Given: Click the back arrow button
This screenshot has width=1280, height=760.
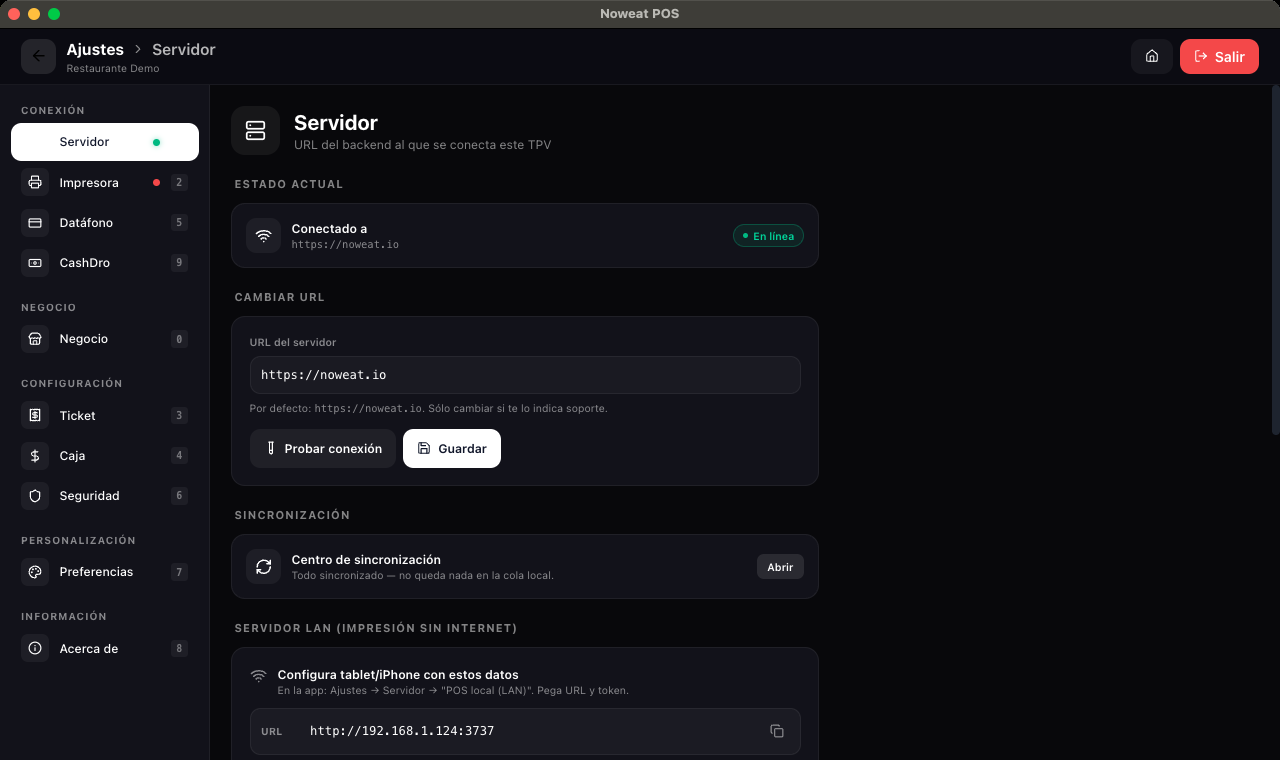Looking at the screenshot, I should tap(38, 56).
